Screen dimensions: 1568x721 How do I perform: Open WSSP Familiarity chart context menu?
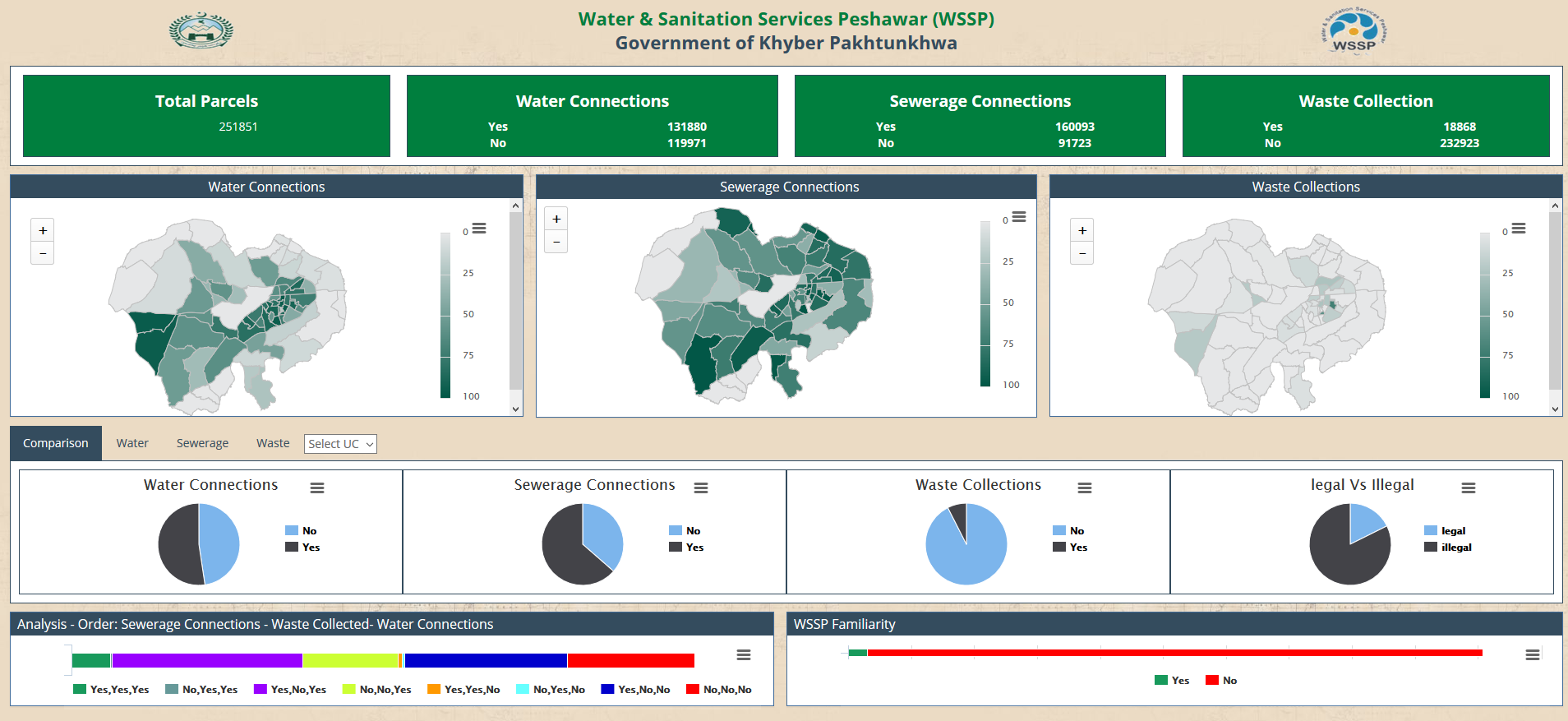click(1533, 654)
